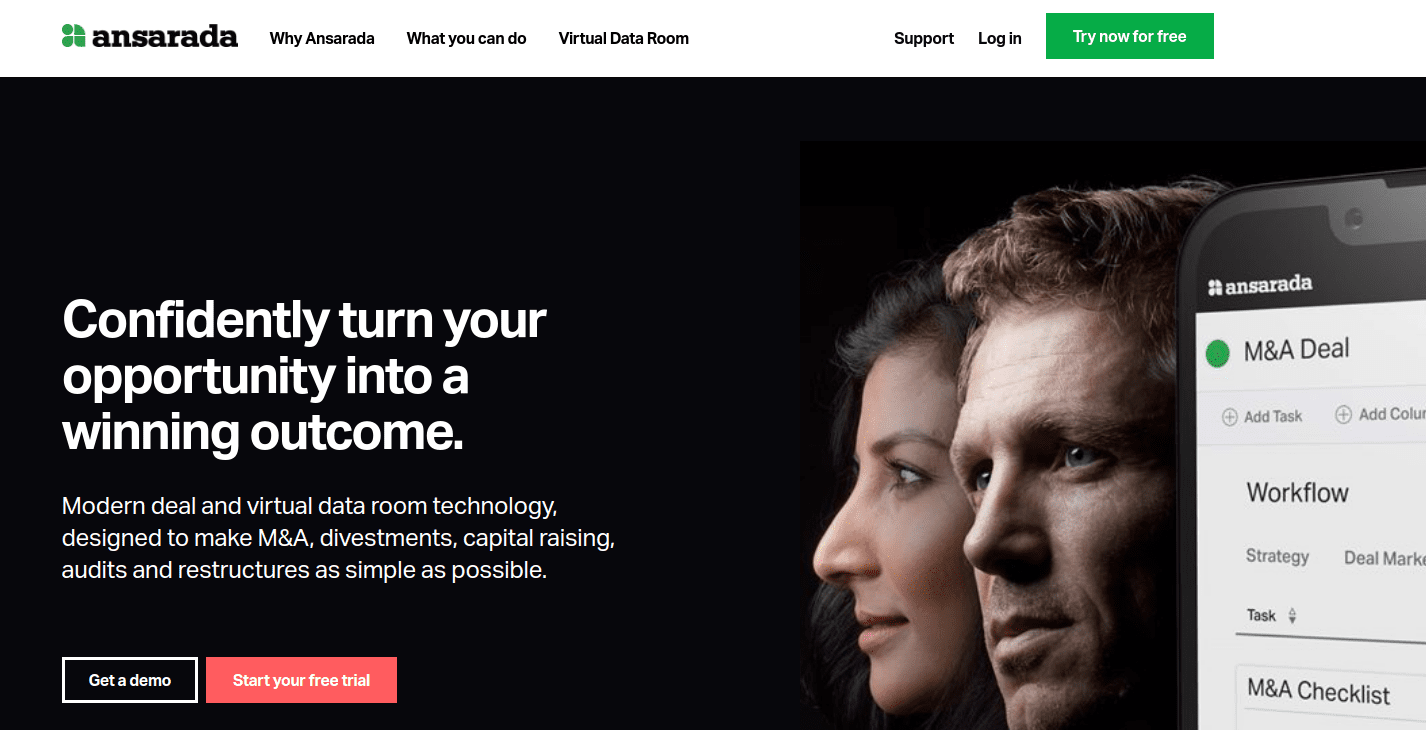1426x730 pixels.
Task: Select the Strategy workflow tab
Action: pyautogui.click(x=1277, y=556)
